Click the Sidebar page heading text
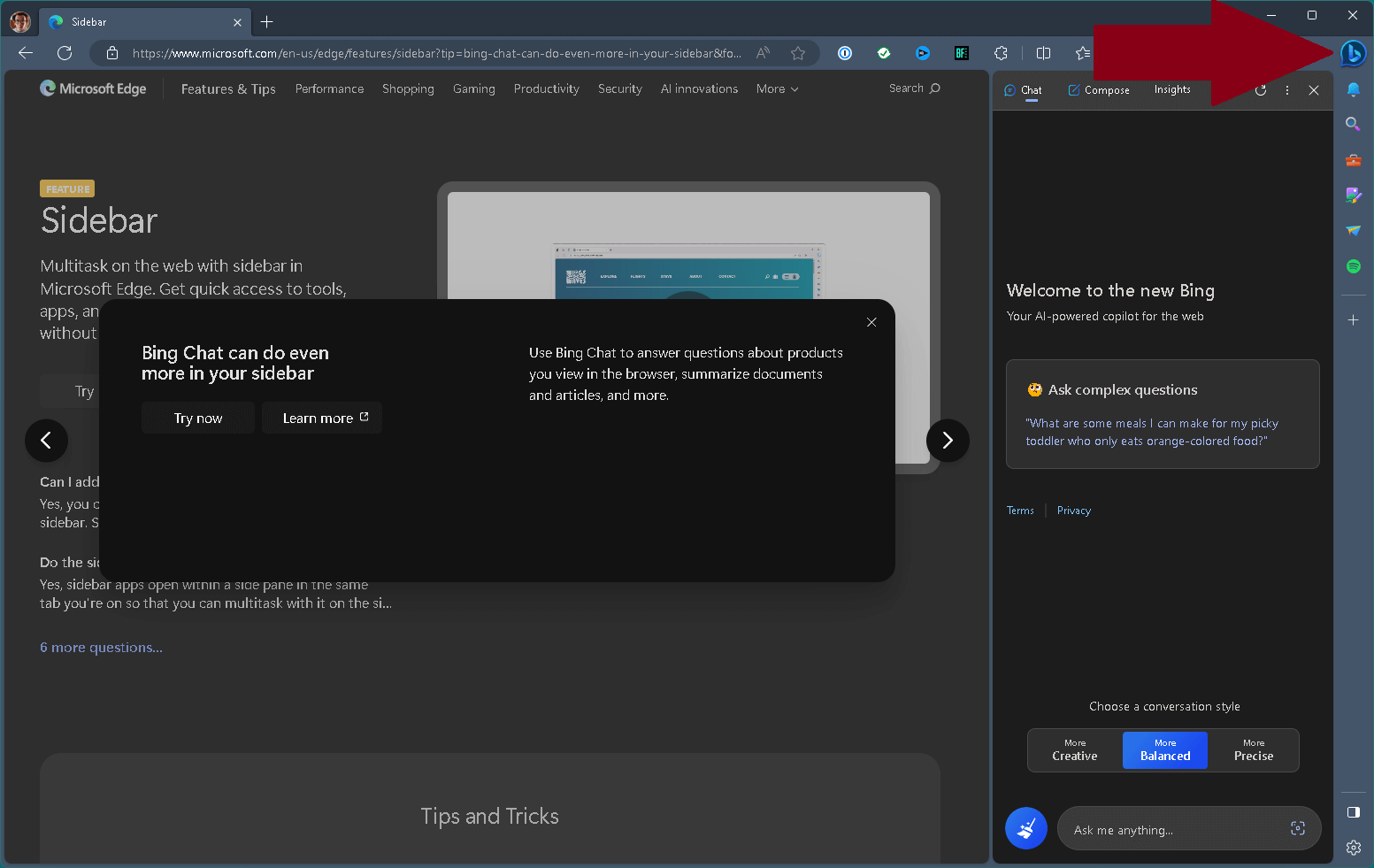Screen dimensions: 1374x868 (x=99, y=220)
